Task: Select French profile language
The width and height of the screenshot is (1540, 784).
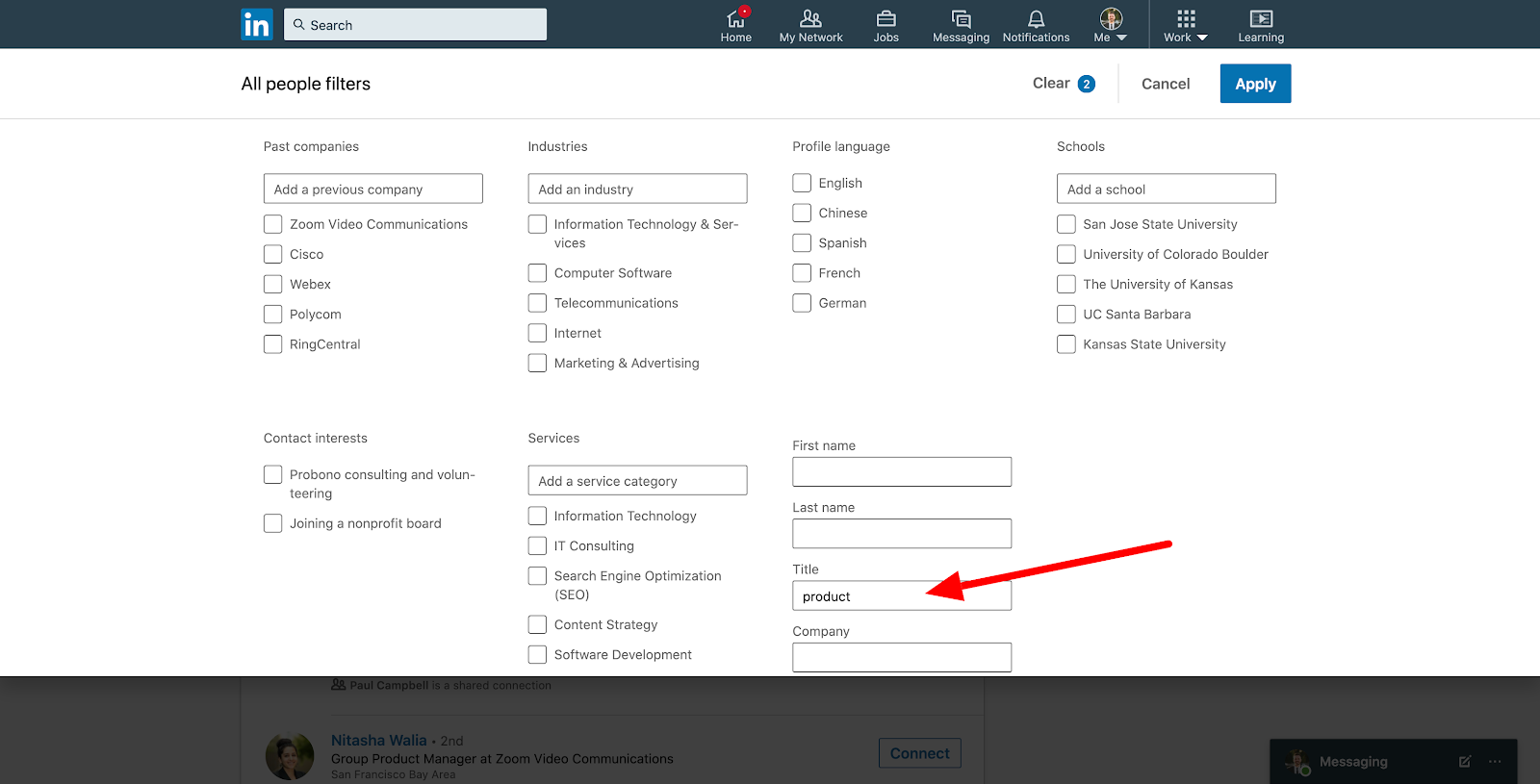Action: (x=802, y=273)
